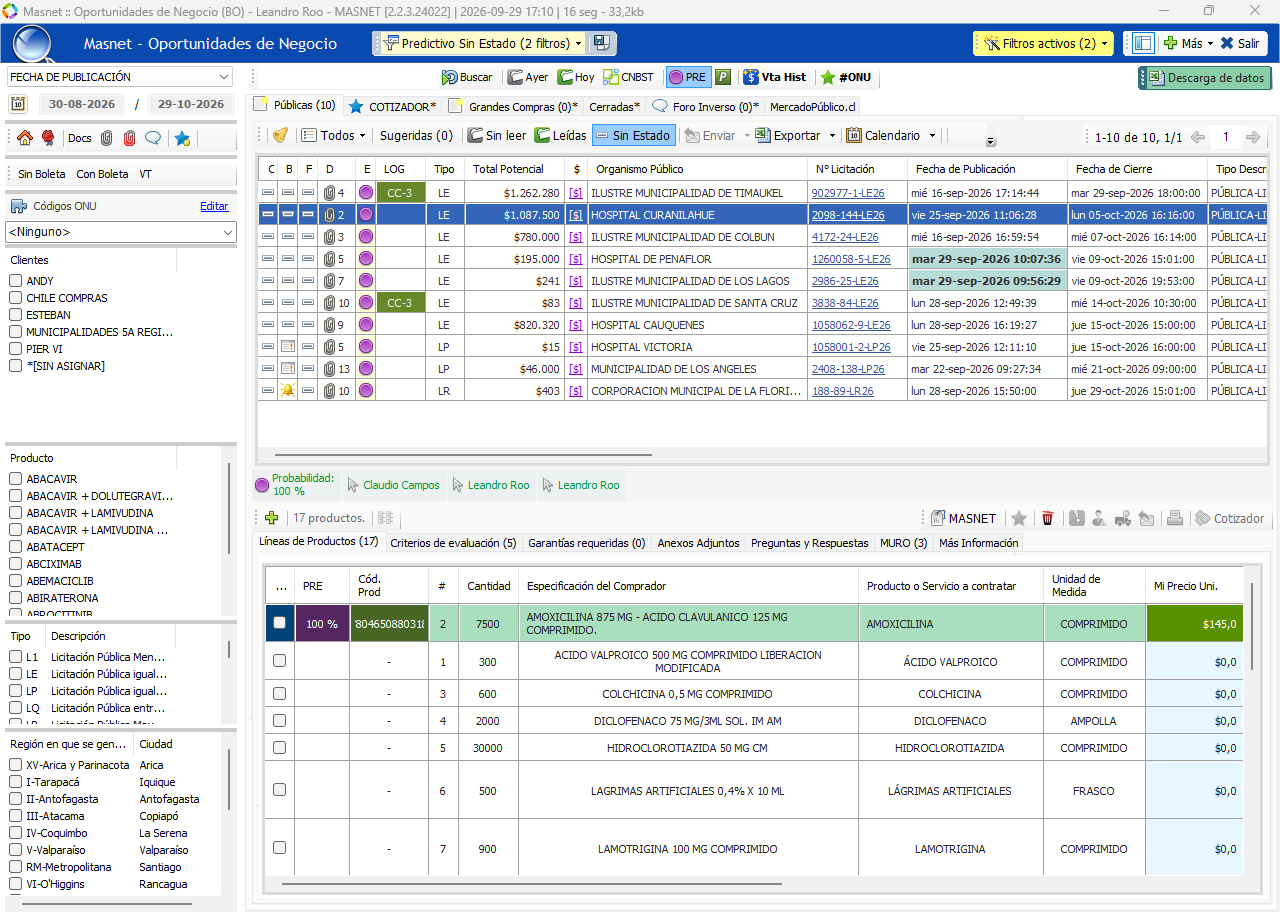
Task: Open the MURO (3) tab
Action: pos(903,543)
